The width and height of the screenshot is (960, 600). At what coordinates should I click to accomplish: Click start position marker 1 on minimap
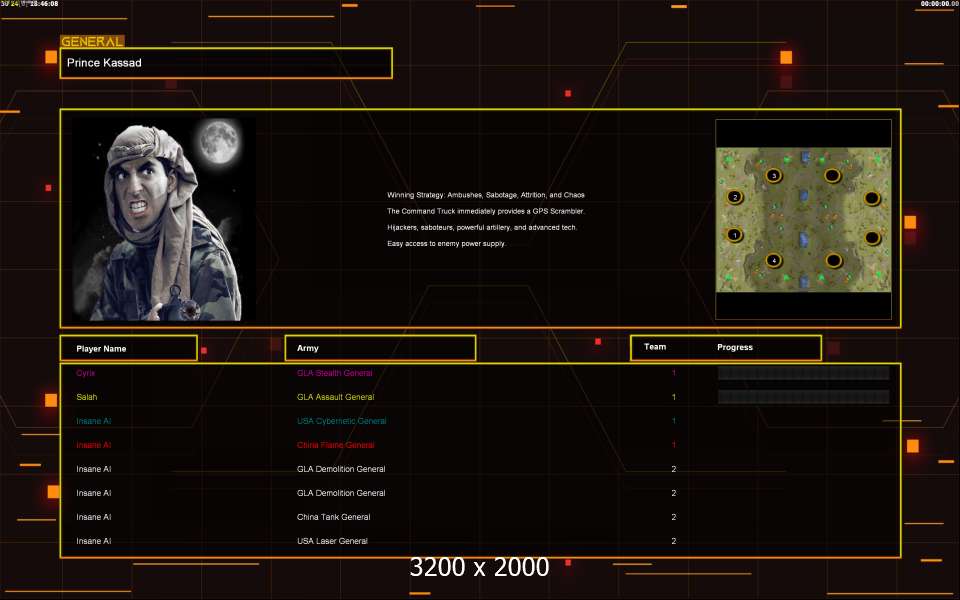(x=735, y=236)
